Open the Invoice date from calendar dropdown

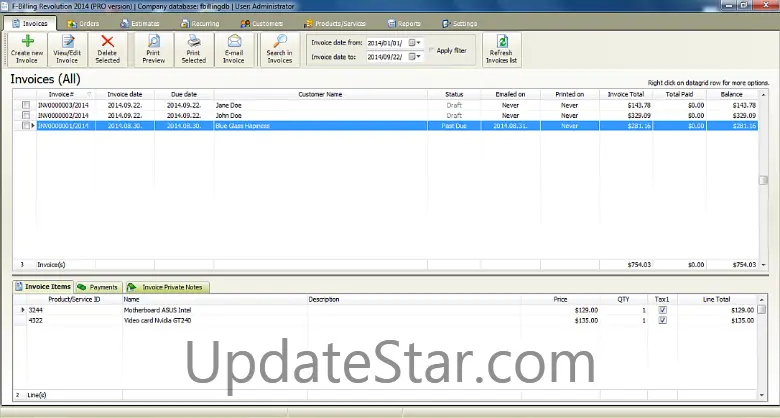[415, 43]
